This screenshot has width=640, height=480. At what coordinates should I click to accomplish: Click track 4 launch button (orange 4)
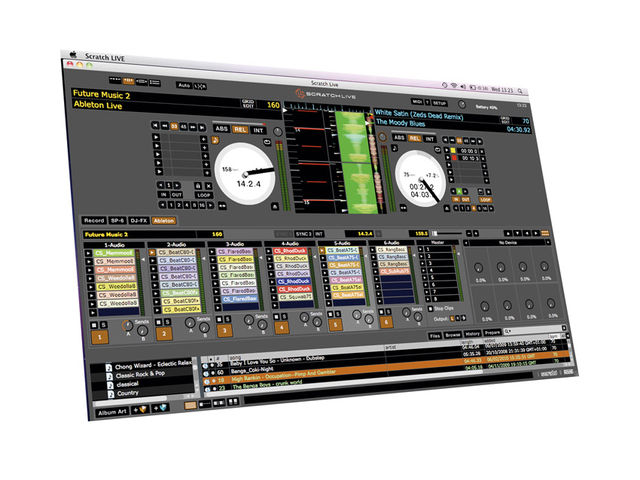click(282, 328)
